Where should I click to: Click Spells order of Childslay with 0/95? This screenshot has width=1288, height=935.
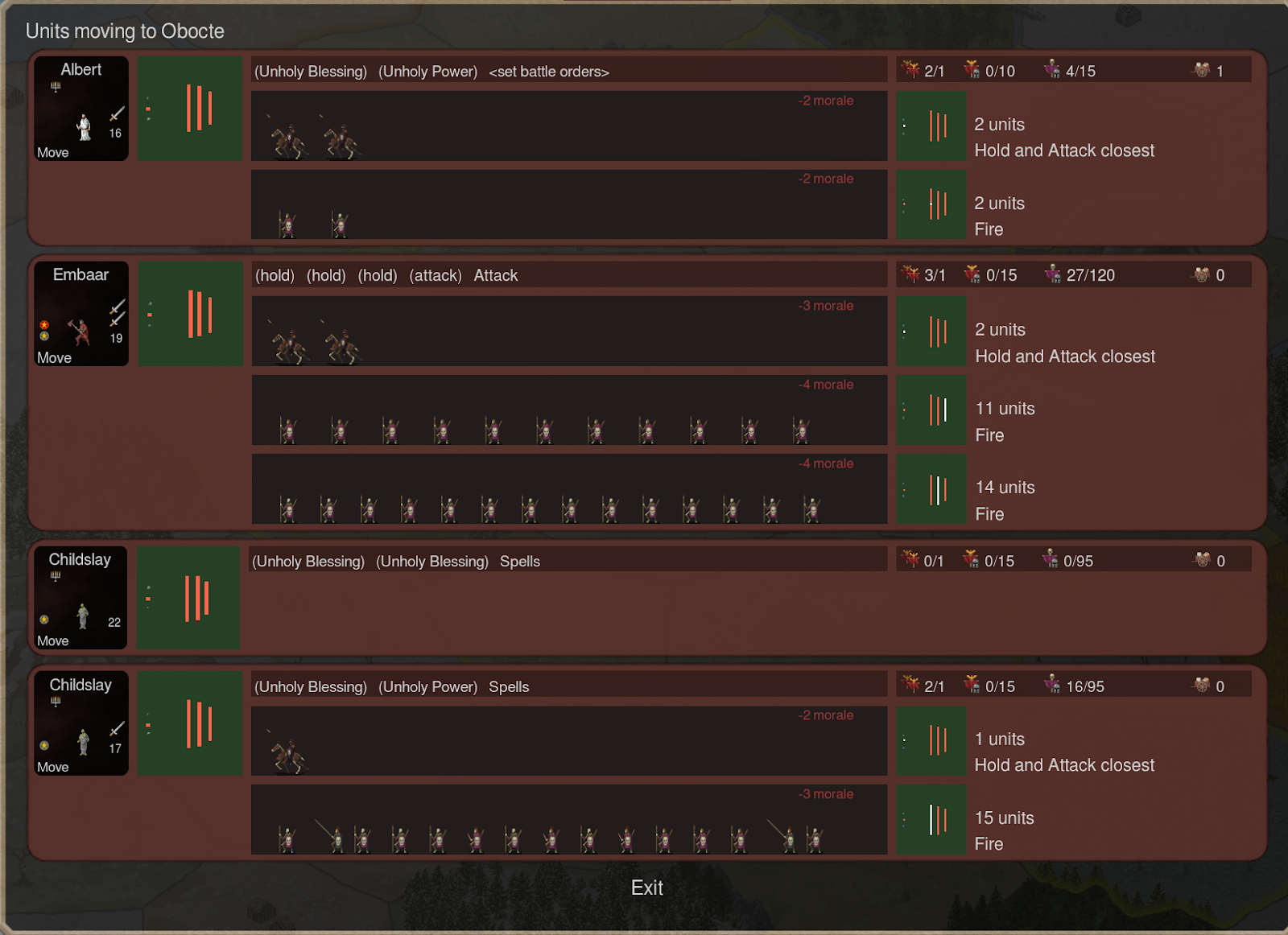(520, 562)
